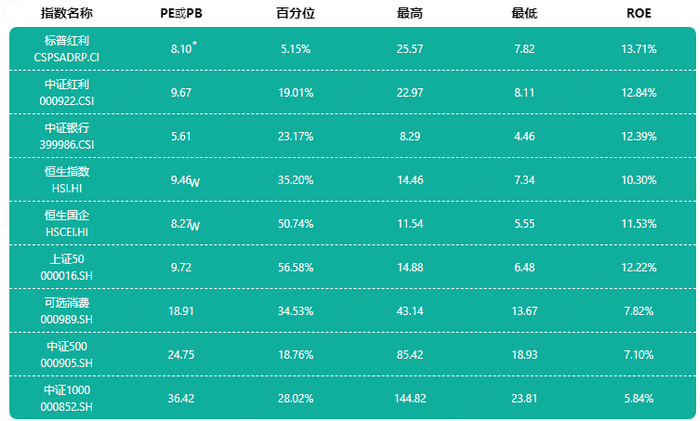Select the 上证50 index name
The image size is (700, 421).
tap(66, 260)
